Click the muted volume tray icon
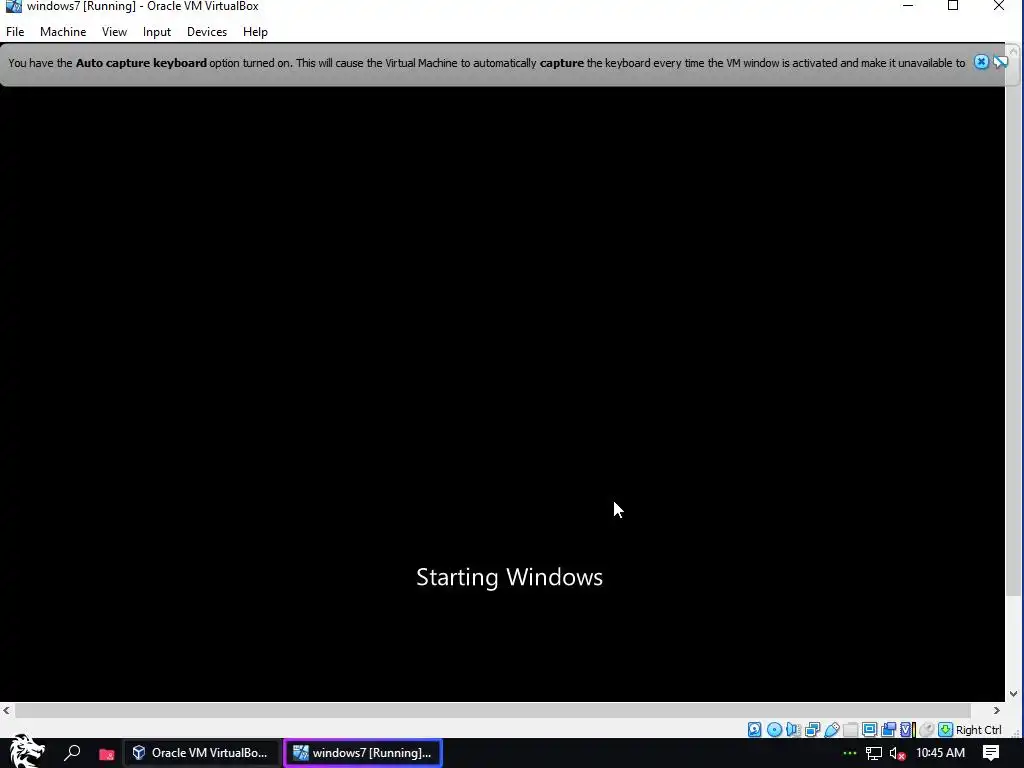The image size is (1024, 768). 897,754
